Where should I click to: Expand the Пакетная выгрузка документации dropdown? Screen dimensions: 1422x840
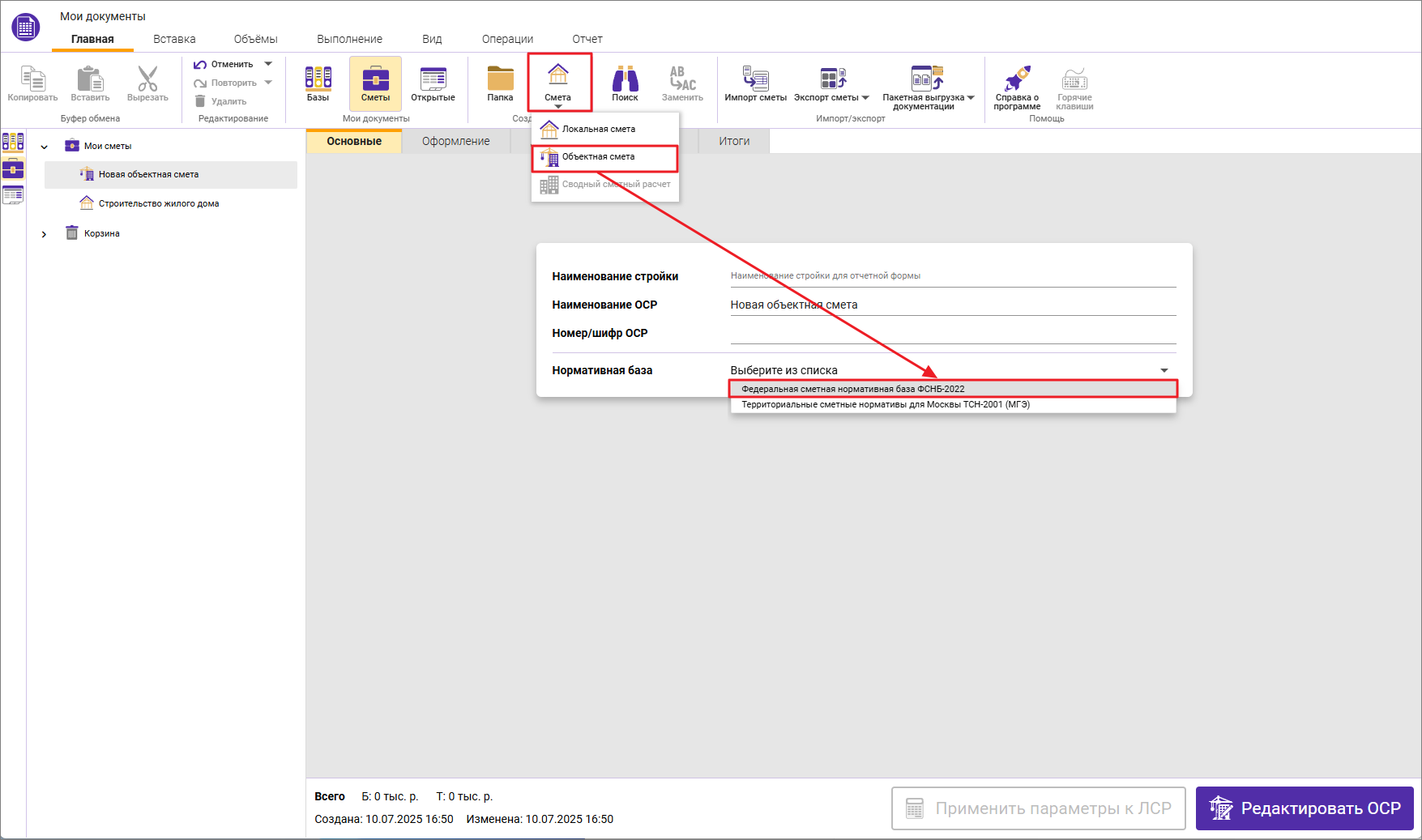(971, 98)
